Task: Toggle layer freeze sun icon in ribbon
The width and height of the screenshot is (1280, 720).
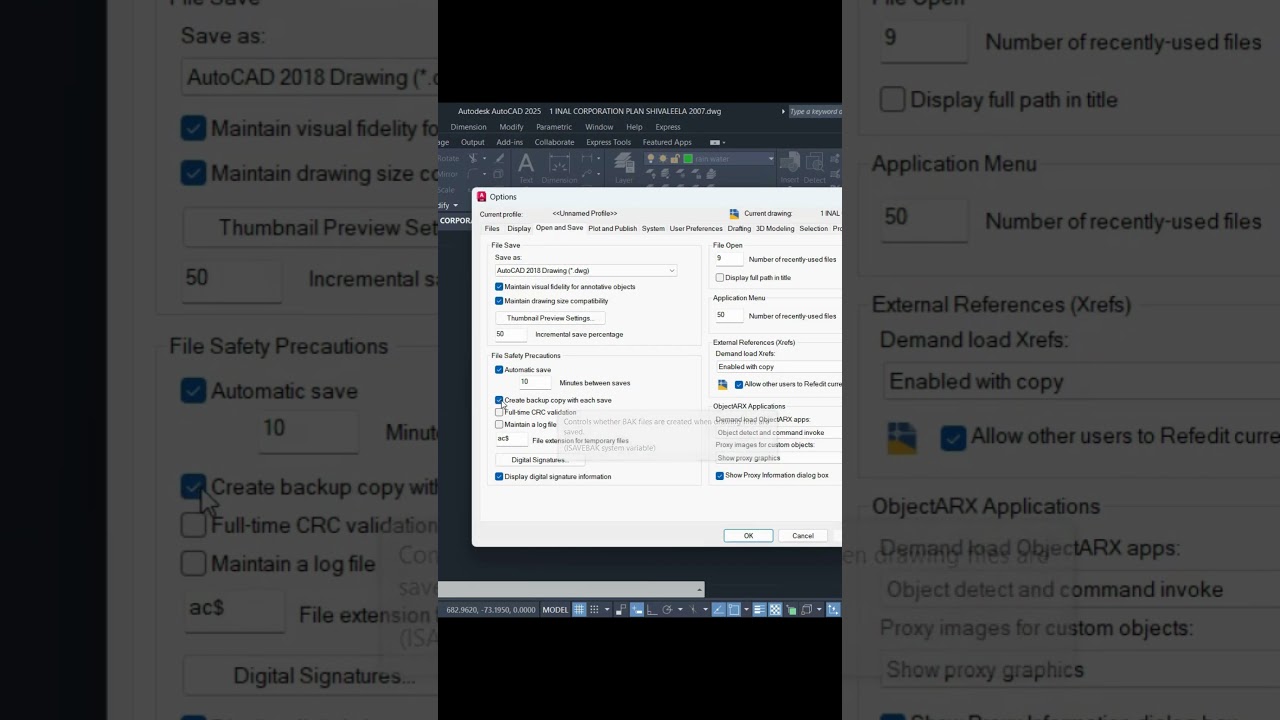Action: [x=663, y=159]
